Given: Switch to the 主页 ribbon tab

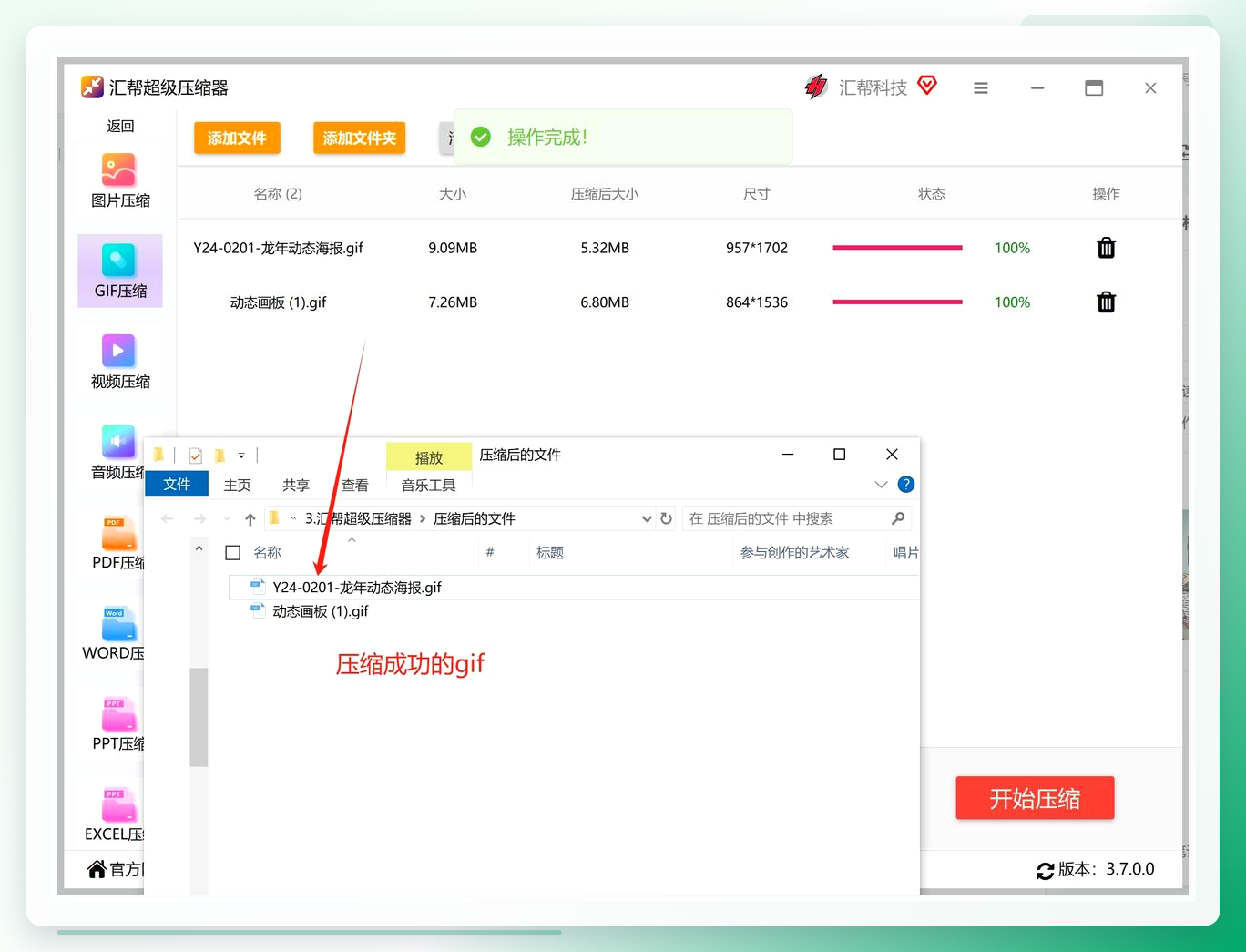Looking at the screenshot, I should tap(238, 485).
